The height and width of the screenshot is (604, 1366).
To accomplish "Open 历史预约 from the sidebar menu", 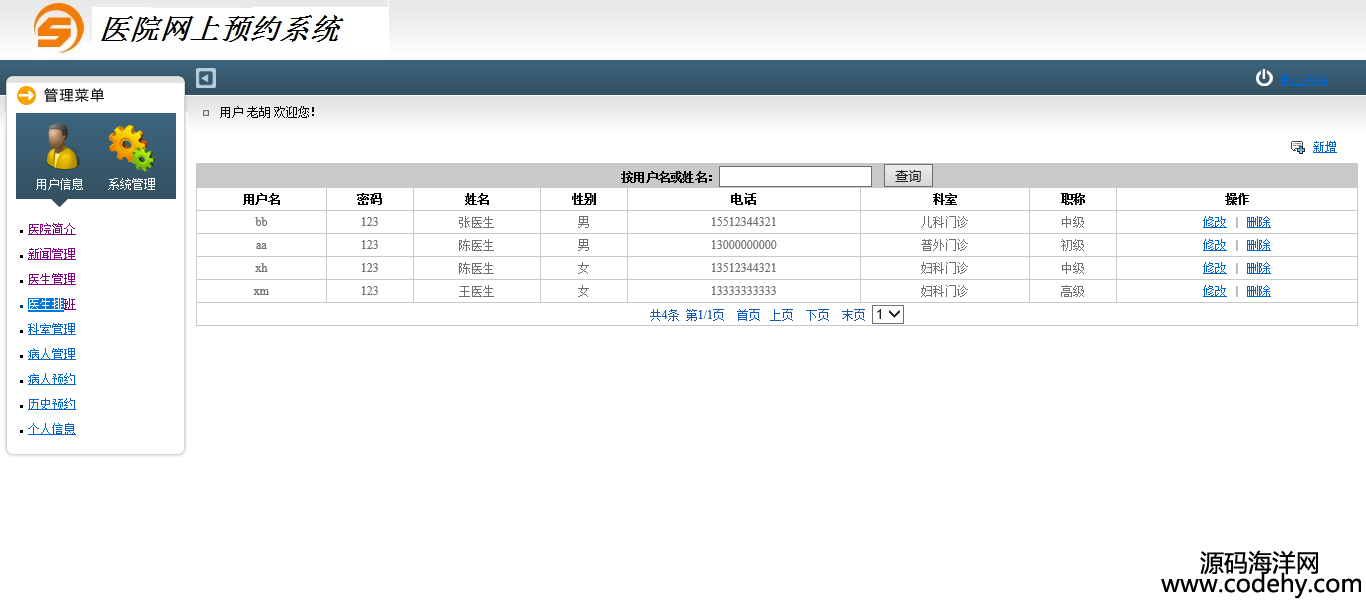I will point(52,404).
